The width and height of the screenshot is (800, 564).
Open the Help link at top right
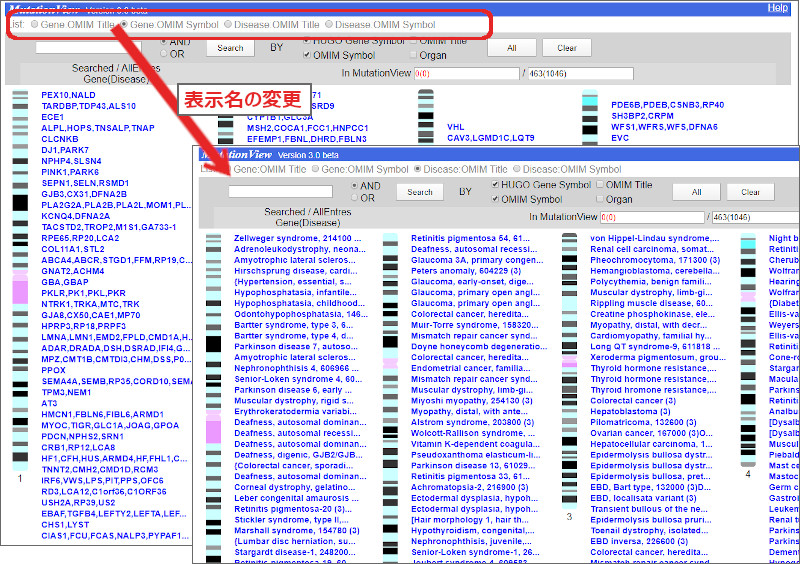click(778, 8)
